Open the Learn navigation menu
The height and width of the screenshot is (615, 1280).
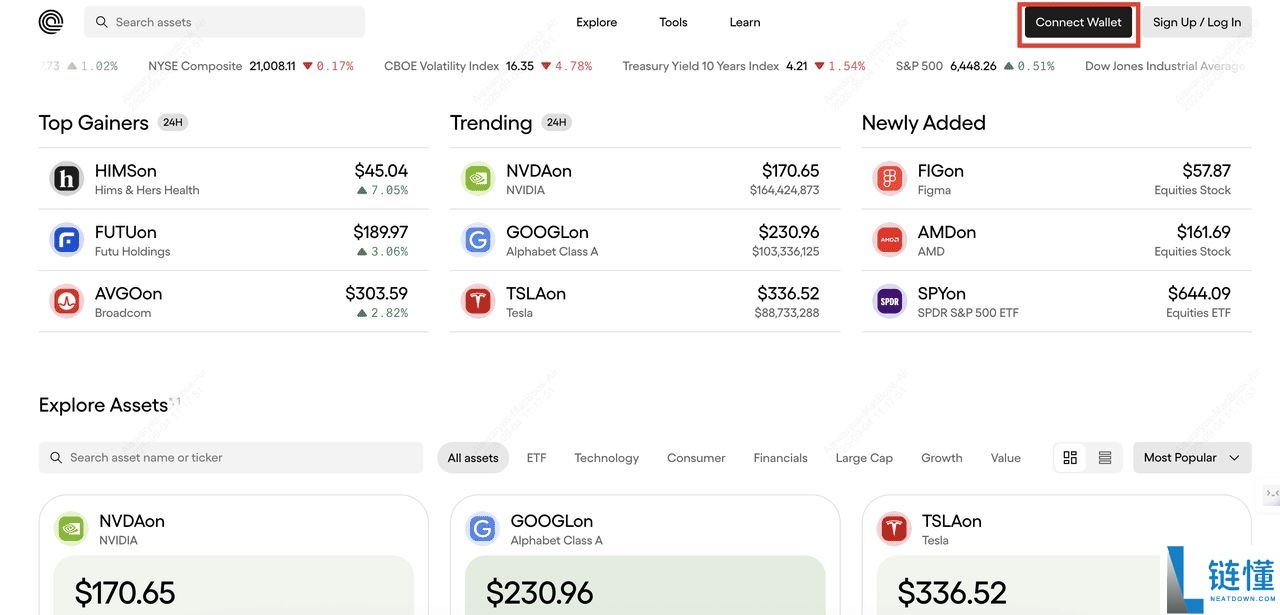click(744, 21)
